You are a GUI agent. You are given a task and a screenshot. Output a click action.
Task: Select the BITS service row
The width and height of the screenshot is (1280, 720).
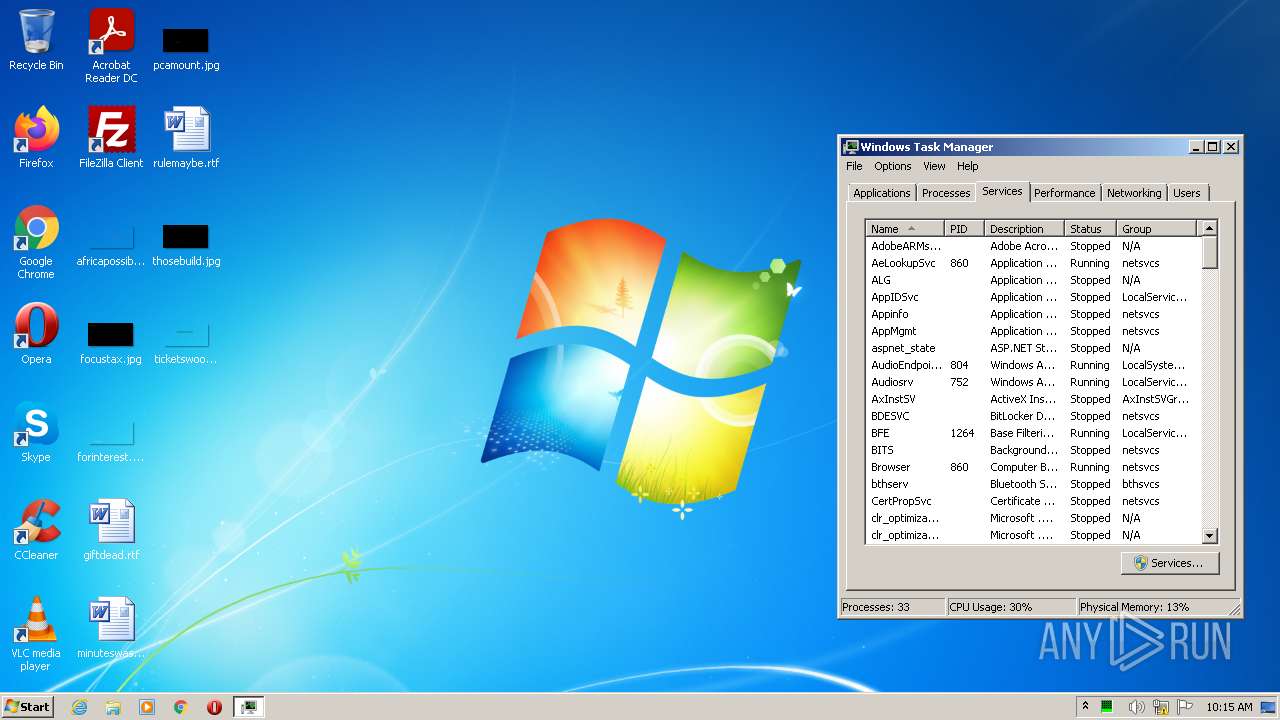(x=1033, y=450)
